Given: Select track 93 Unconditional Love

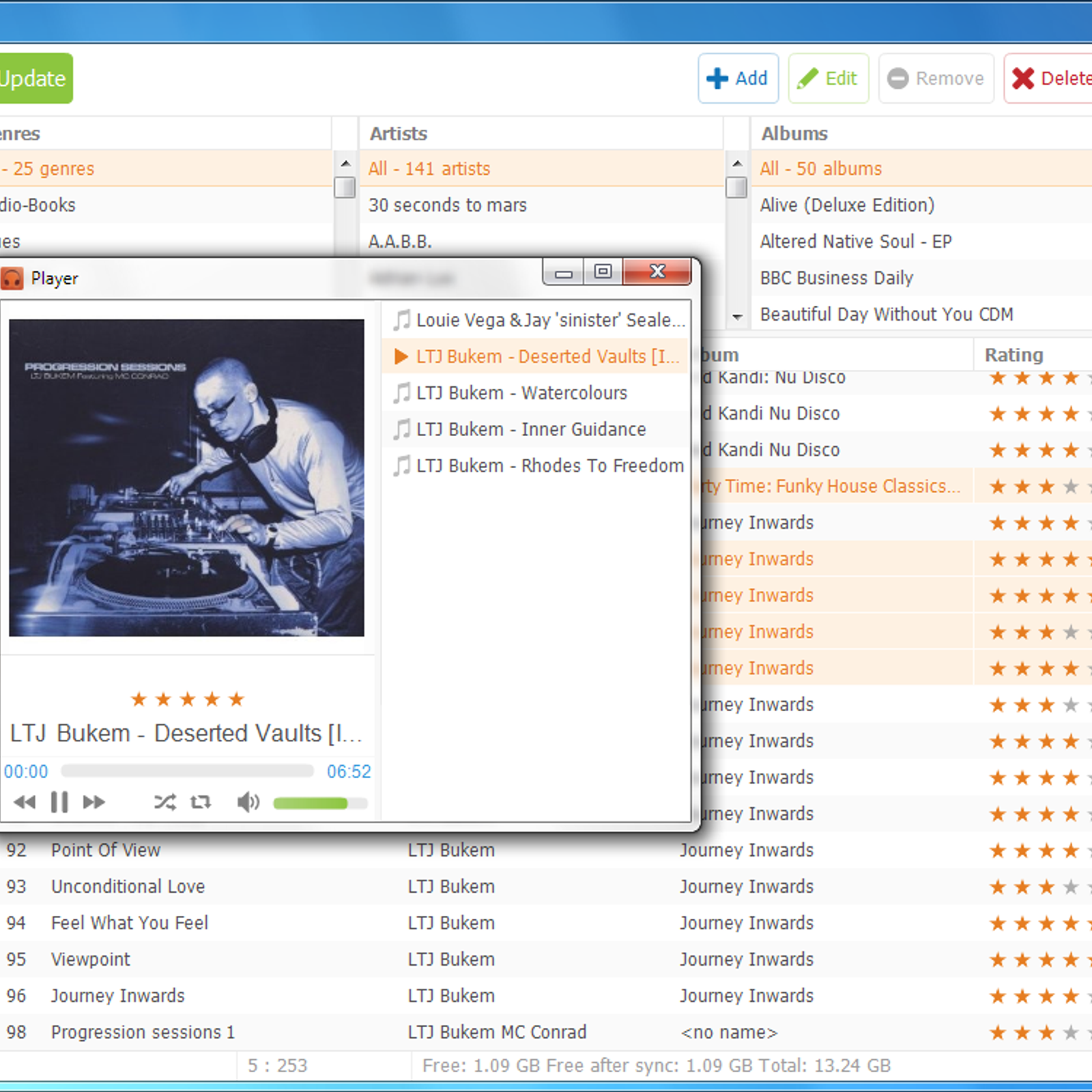Looking at the screenshot, I should tap(546, 886).
